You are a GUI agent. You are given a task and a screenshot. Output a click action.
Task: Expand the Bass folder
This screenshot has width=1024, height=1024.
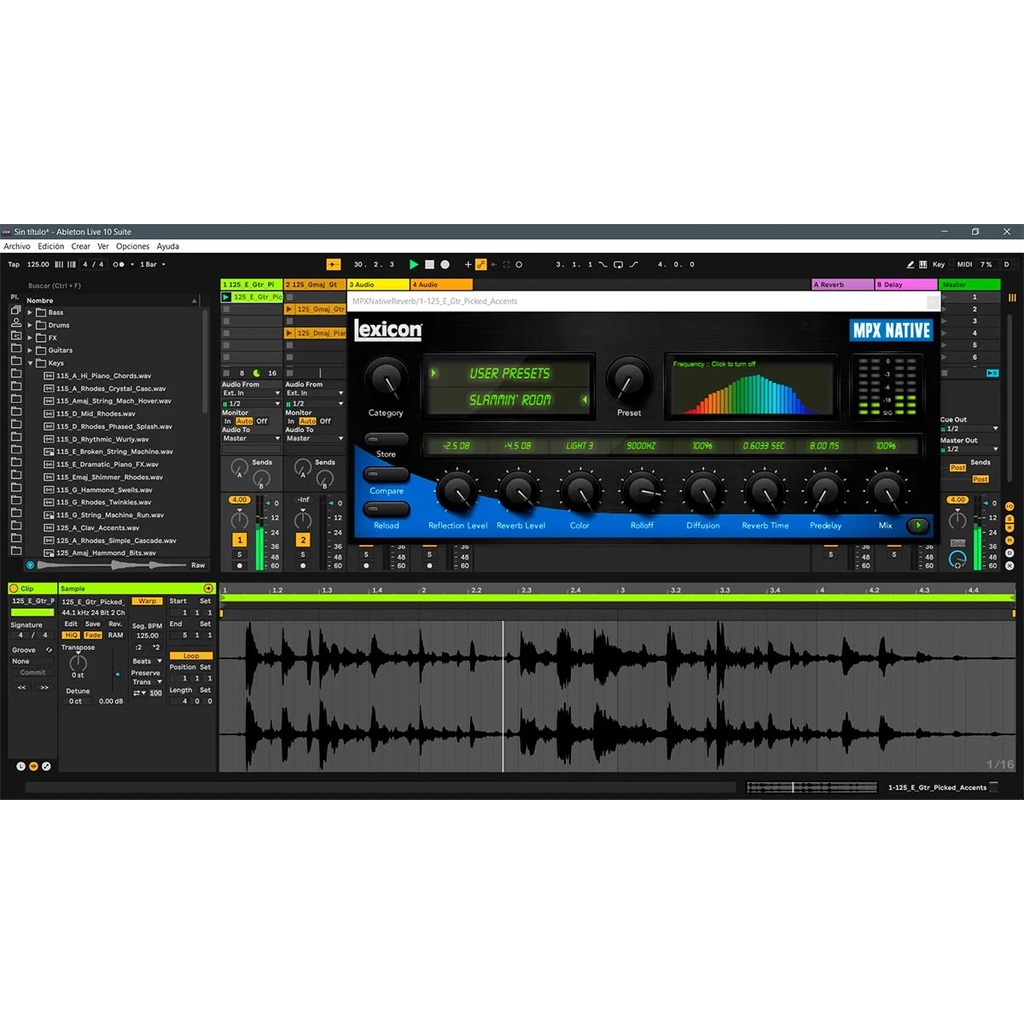30,312
